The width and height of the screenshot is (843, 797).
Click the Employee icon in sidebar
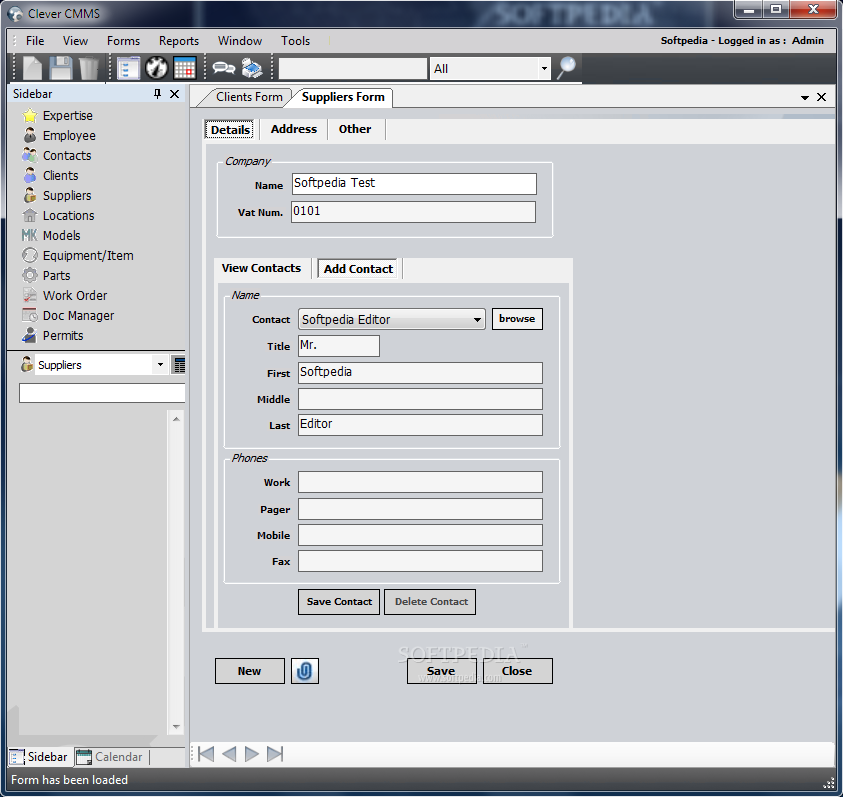click(30, 136)
